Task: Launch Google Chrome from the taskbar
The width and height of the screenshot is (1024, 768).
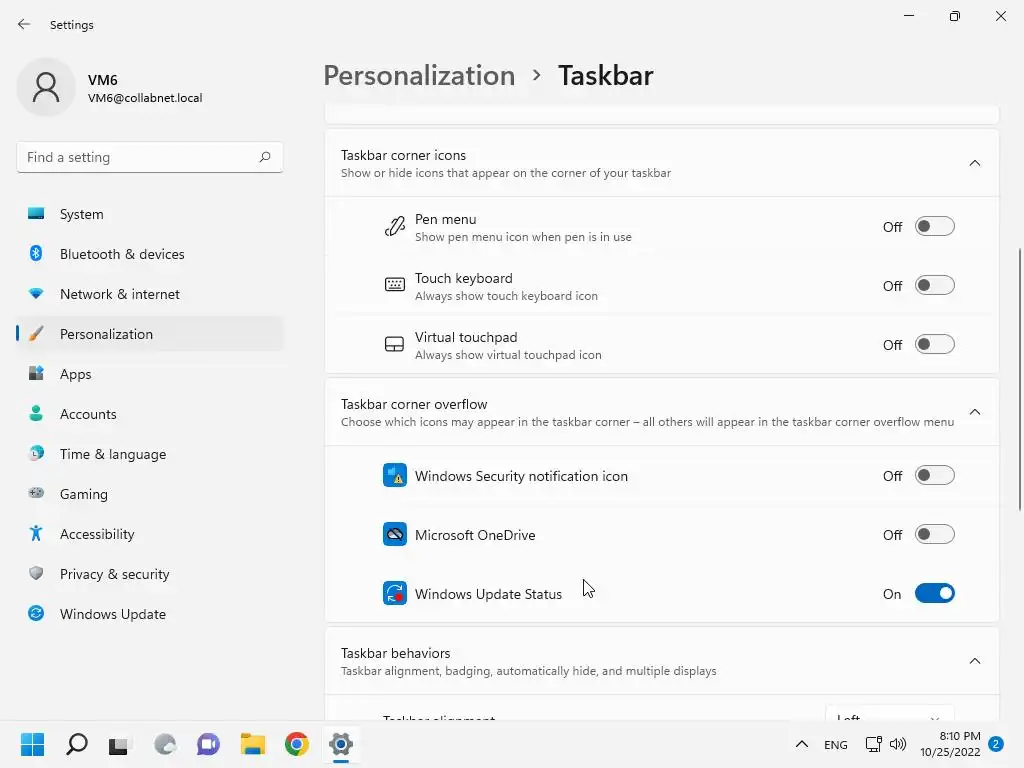Action: pos(296,744)
